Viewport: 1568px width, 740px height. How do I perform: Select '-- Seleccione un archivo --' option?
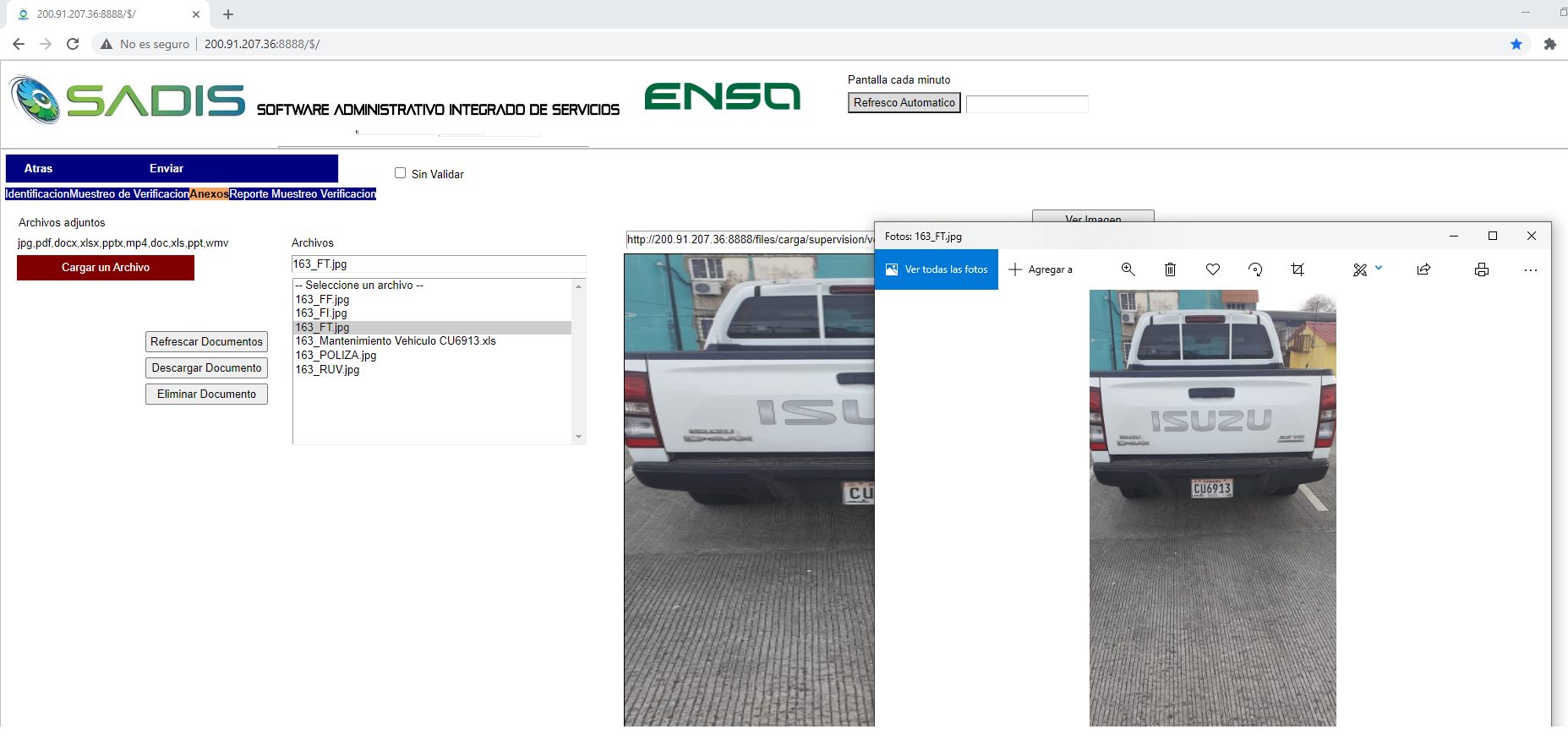pos(432,286)
